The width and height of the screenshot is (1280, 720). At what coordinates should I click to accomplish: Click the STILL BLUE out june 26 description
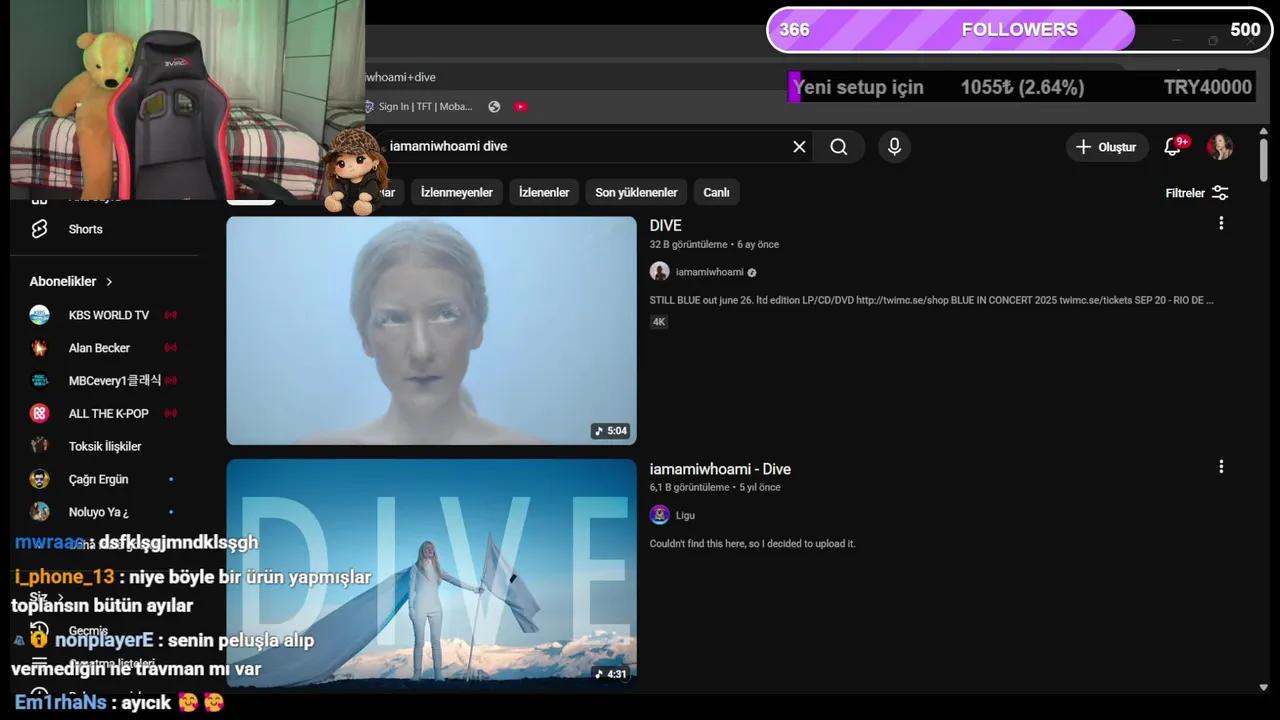click(931, 300)
